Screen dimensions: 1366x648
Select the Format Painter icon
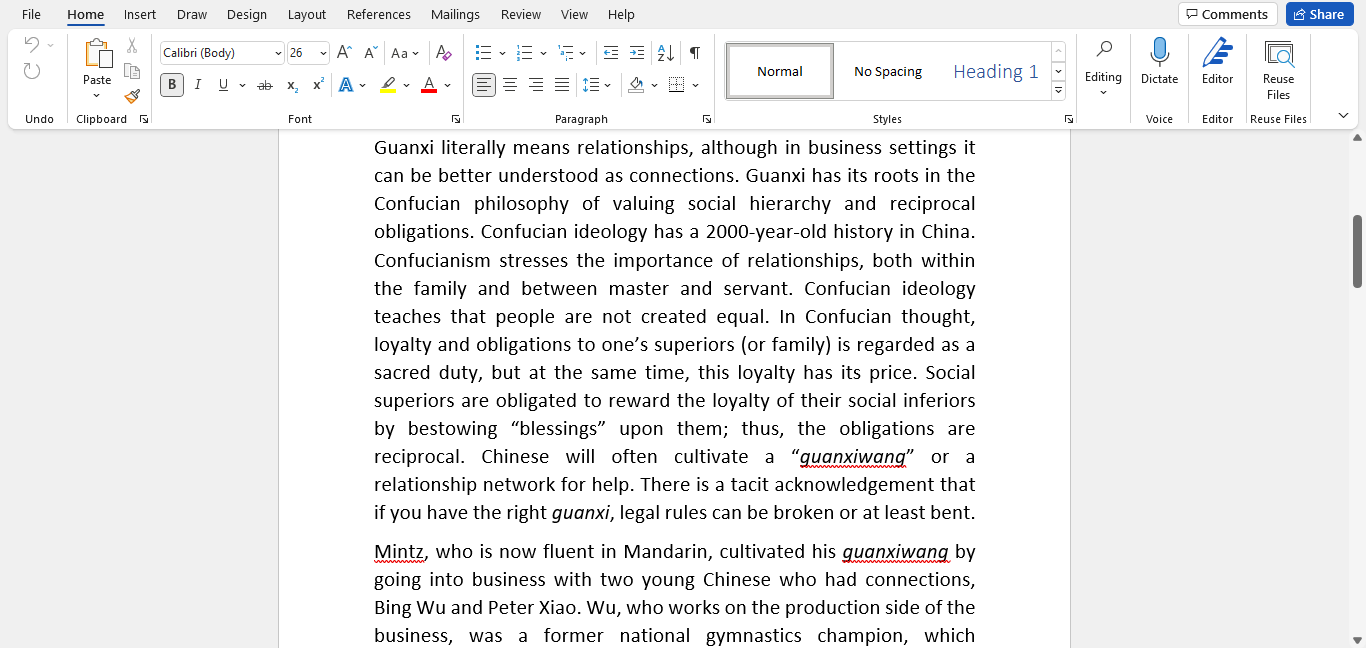point(131,96)
